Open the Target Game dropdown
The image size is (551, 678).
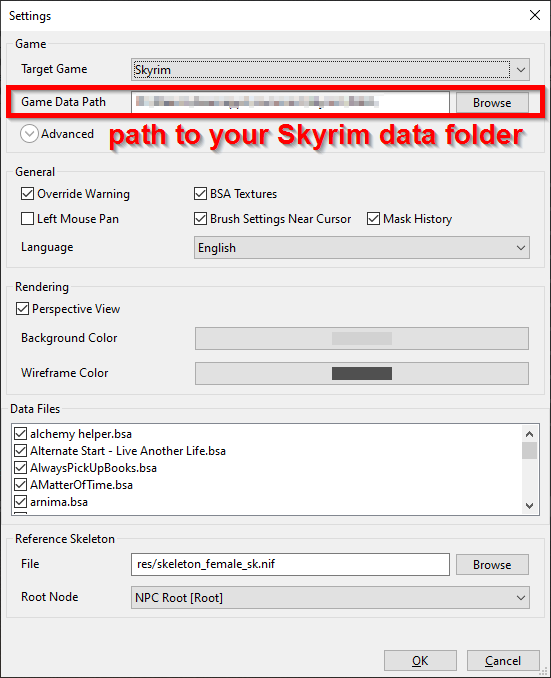tap(330, 70)
